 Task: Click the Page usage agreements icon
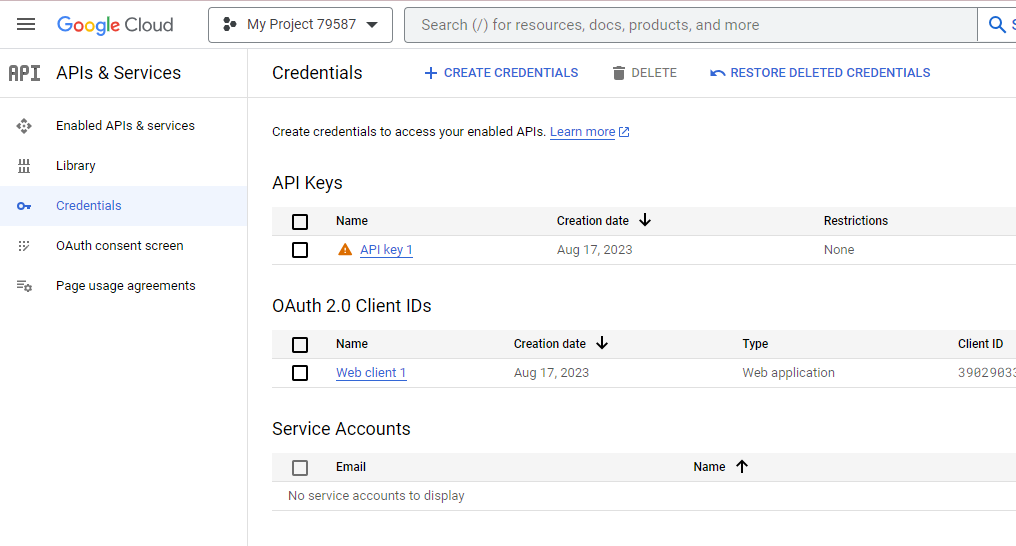24,286
